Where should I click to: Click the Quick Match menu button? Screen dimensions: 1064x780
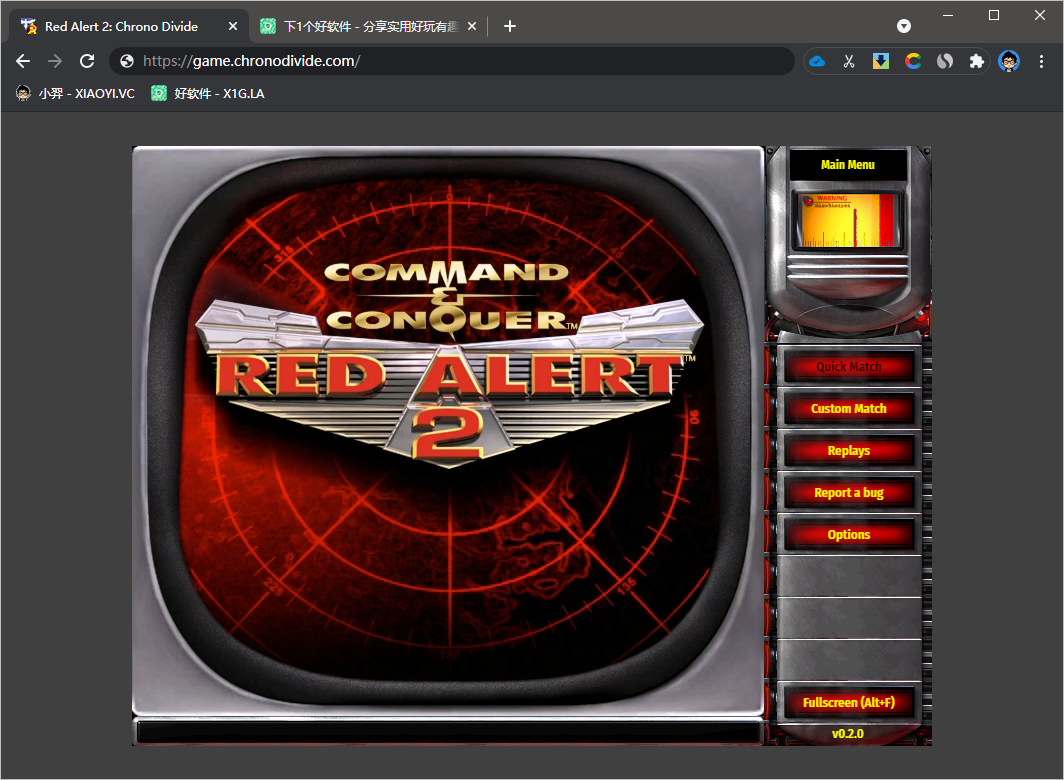tap(848, 367)
